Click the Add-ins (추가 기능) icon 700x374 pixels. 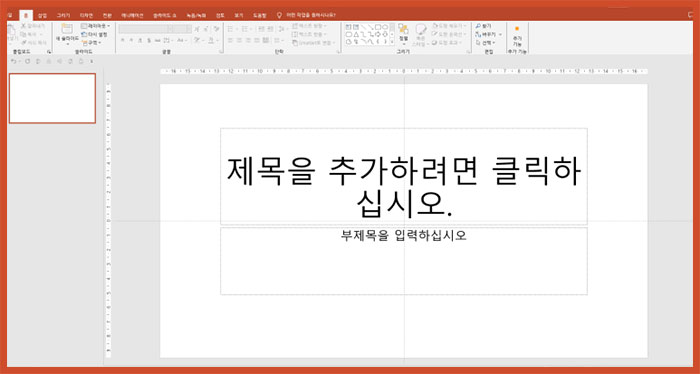click(517, 29)
